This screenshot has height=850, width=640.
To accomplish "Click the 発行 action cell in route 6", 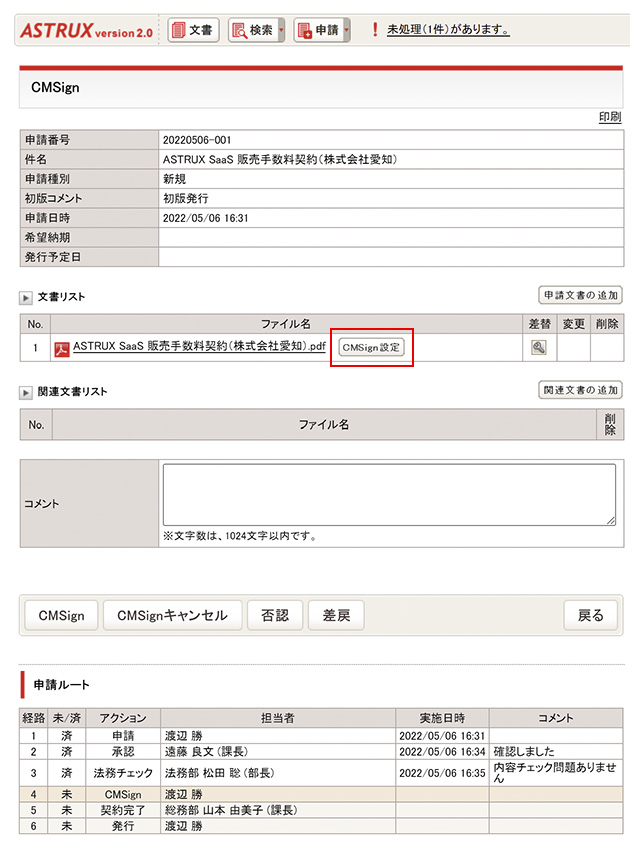I will tap(123, 826).
